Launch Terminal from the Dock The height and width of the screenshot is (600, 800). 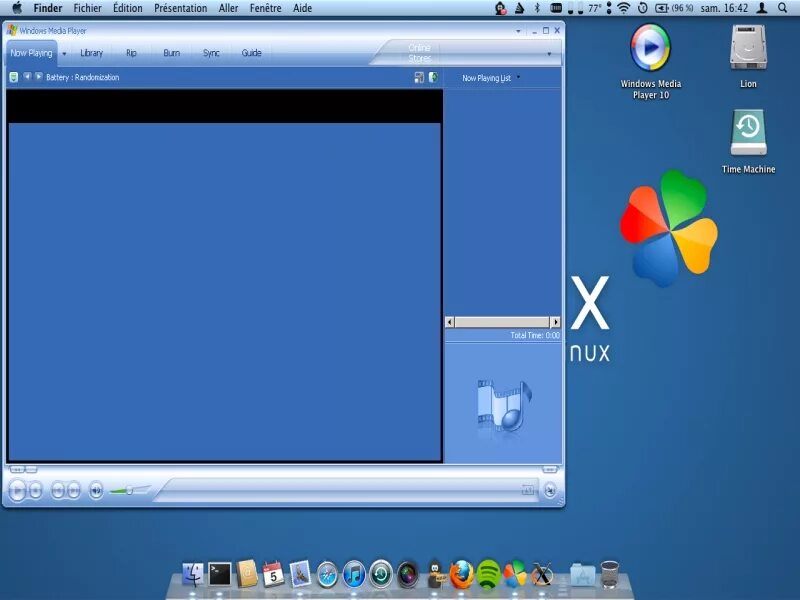click(x=220, y=574)
